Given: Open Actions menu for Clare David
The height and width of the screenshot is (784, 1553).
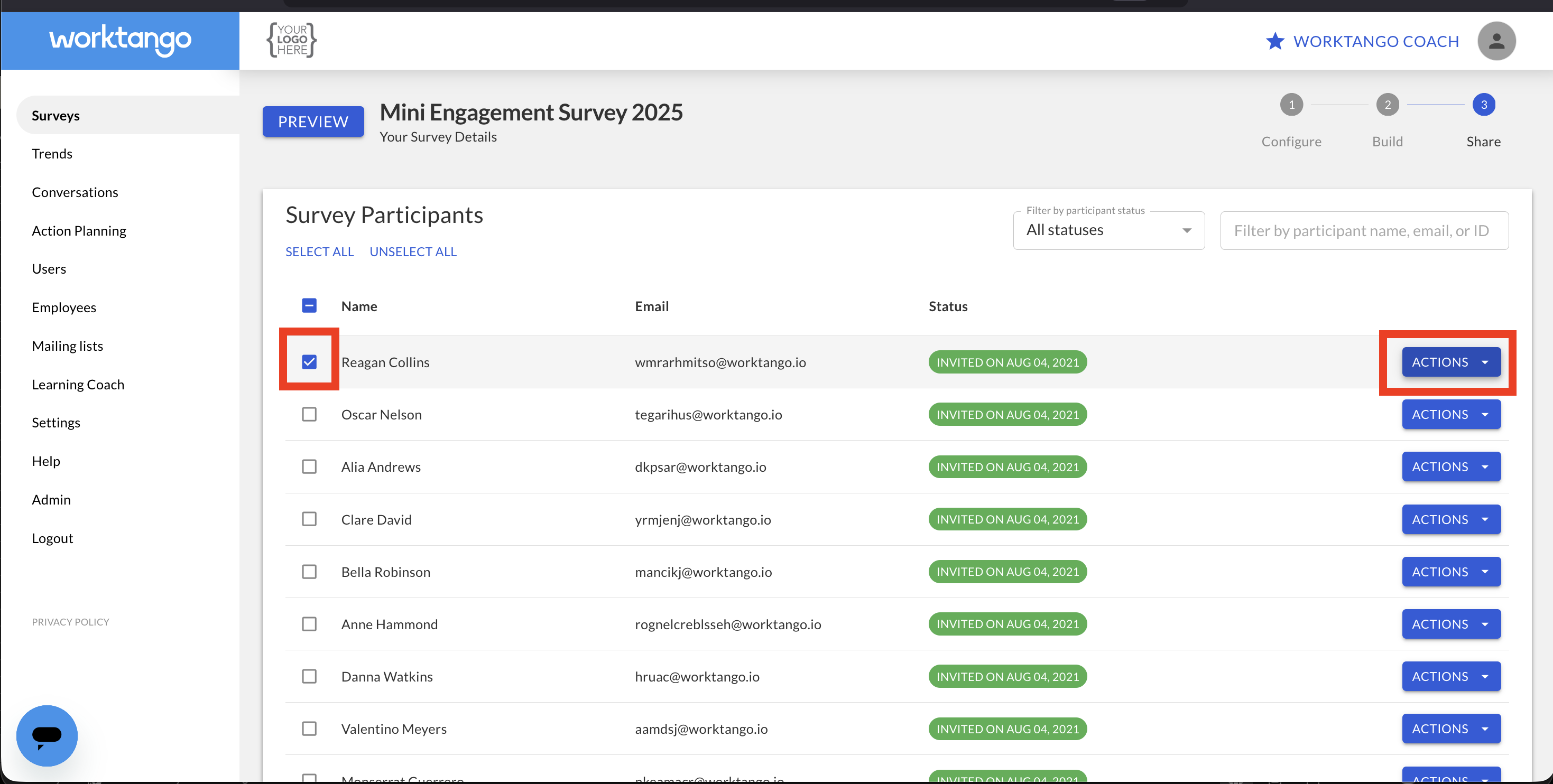Looking at the screenshot, I should pyautogui.click(x=1451, y=519).
